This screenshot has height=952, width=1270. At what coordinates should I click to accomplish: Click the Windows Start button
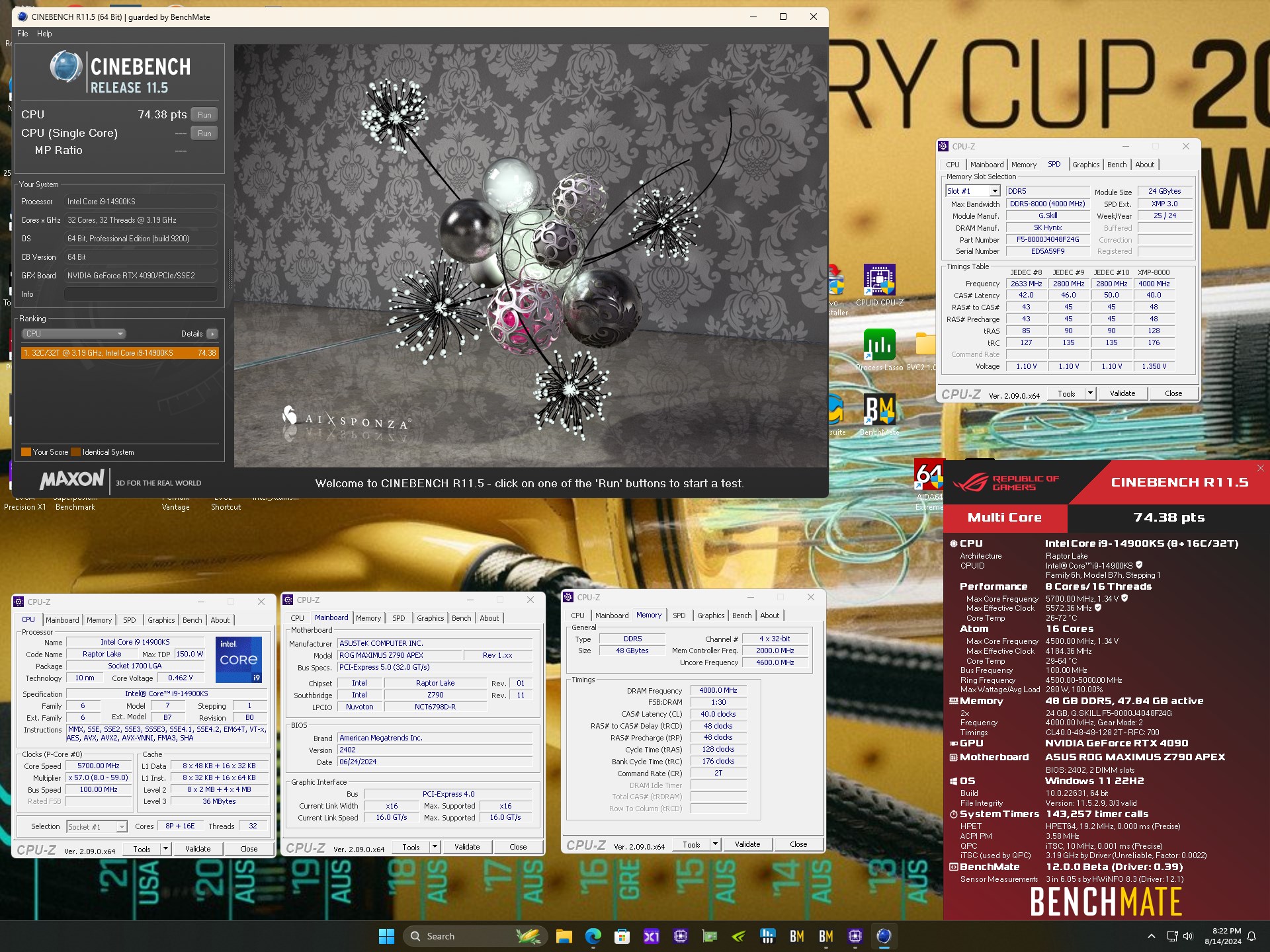point(386,936)
